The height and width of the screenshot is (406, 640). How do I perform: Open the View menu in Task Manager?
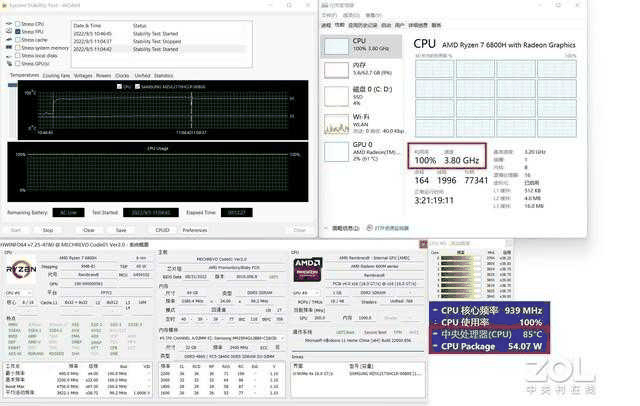tap(373, 15)
